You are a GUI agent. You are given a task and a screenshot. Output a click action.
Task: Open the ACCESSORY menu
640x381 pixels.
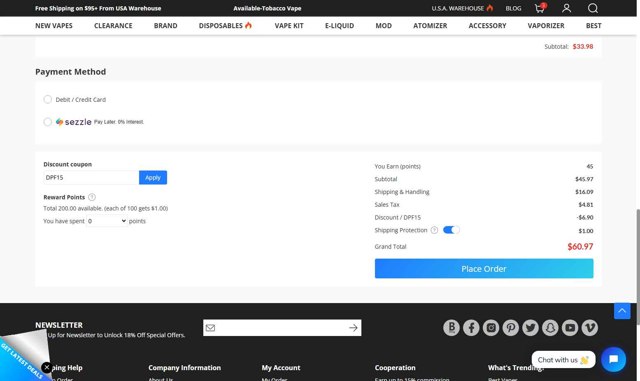pyautogui.click(x=487, y=25)
